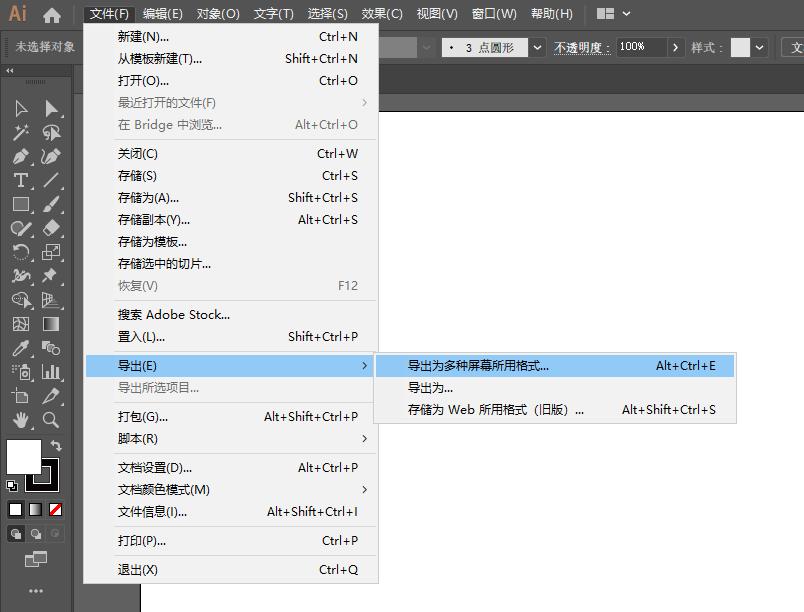Activate the Hand tool
Viewport: 804px width, 612px height.
[x=20, y=421]
